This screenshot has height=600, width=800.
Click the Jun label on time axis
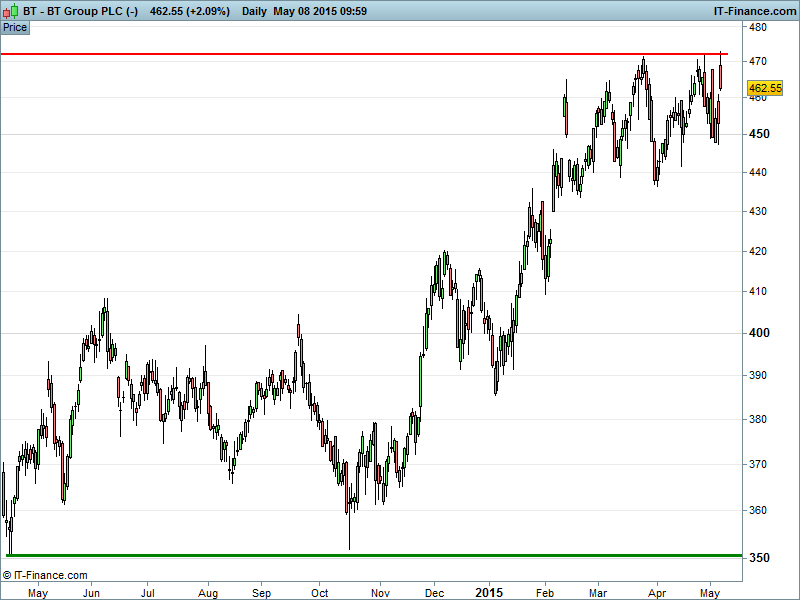91,593
